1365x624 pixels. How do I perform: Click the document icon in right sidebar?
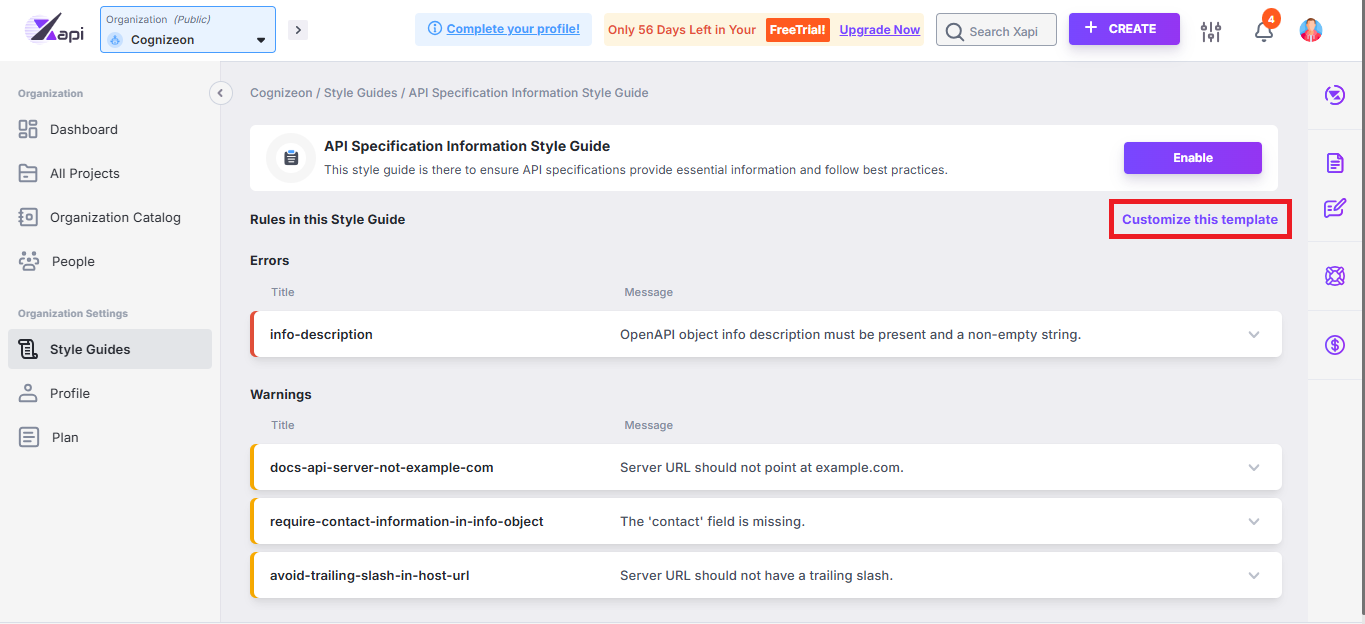coord(1334,163)
